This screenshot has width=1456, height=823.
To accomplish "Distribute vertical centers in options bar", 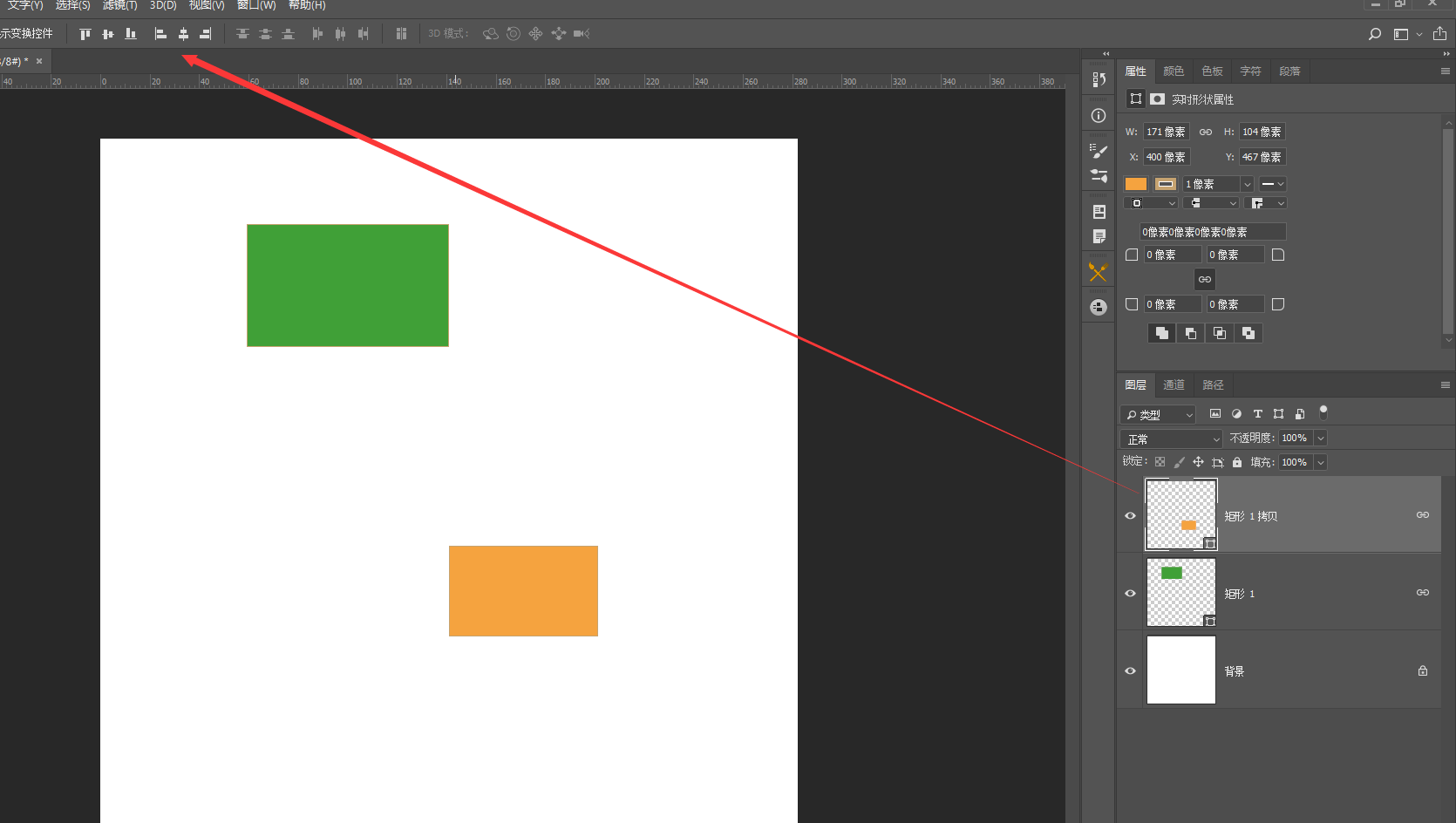I will click(x=265, y=34).
